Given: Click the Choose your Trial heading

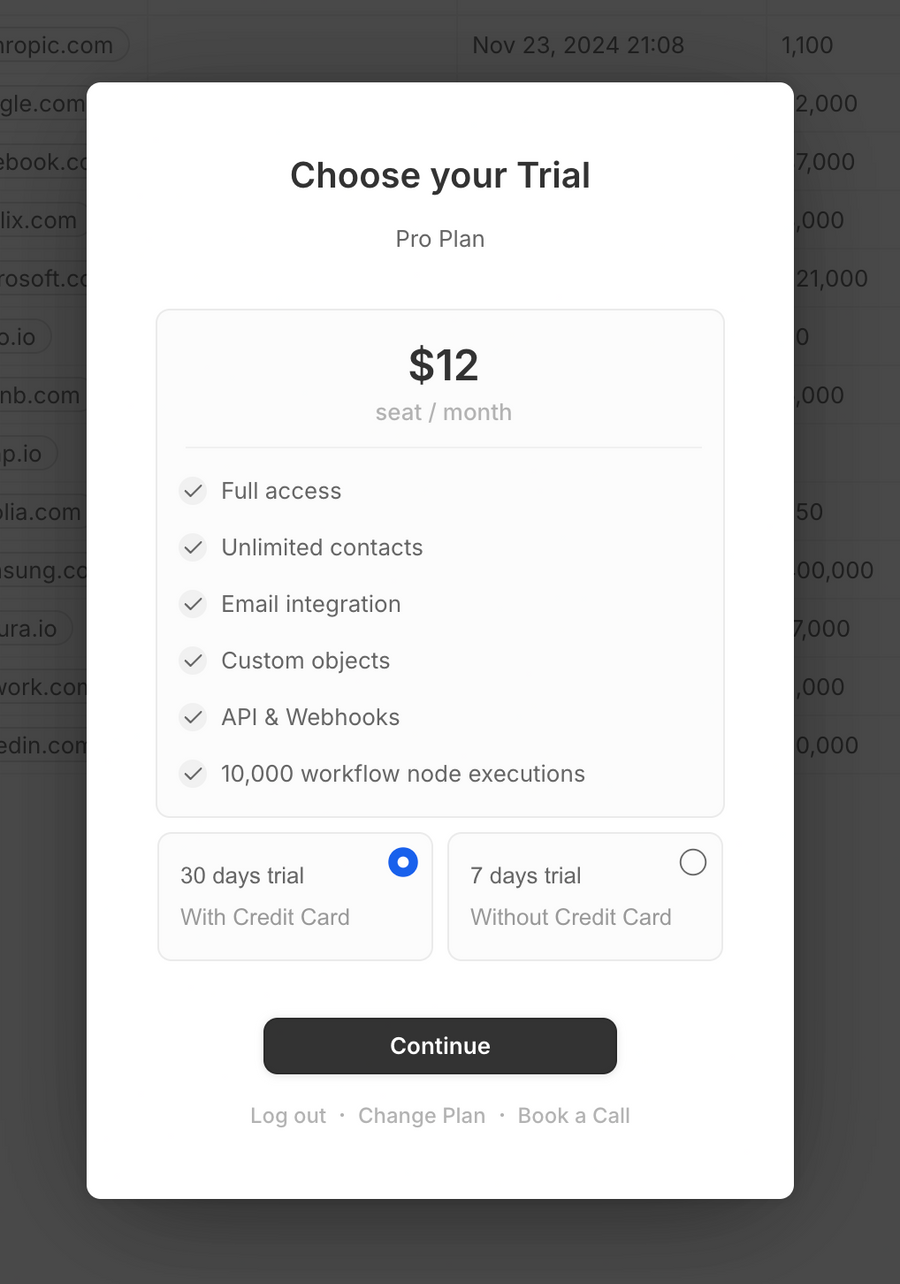Looking at the screenshot, I should point(440,175).
